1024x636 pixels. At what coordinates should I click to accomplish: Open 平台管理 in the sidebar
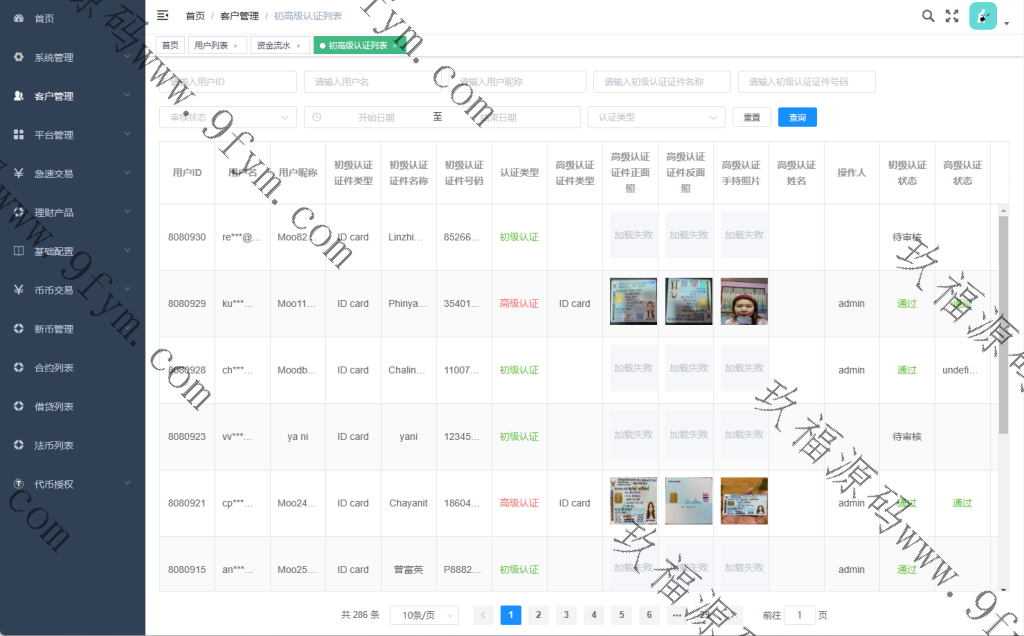coord(72,135)
